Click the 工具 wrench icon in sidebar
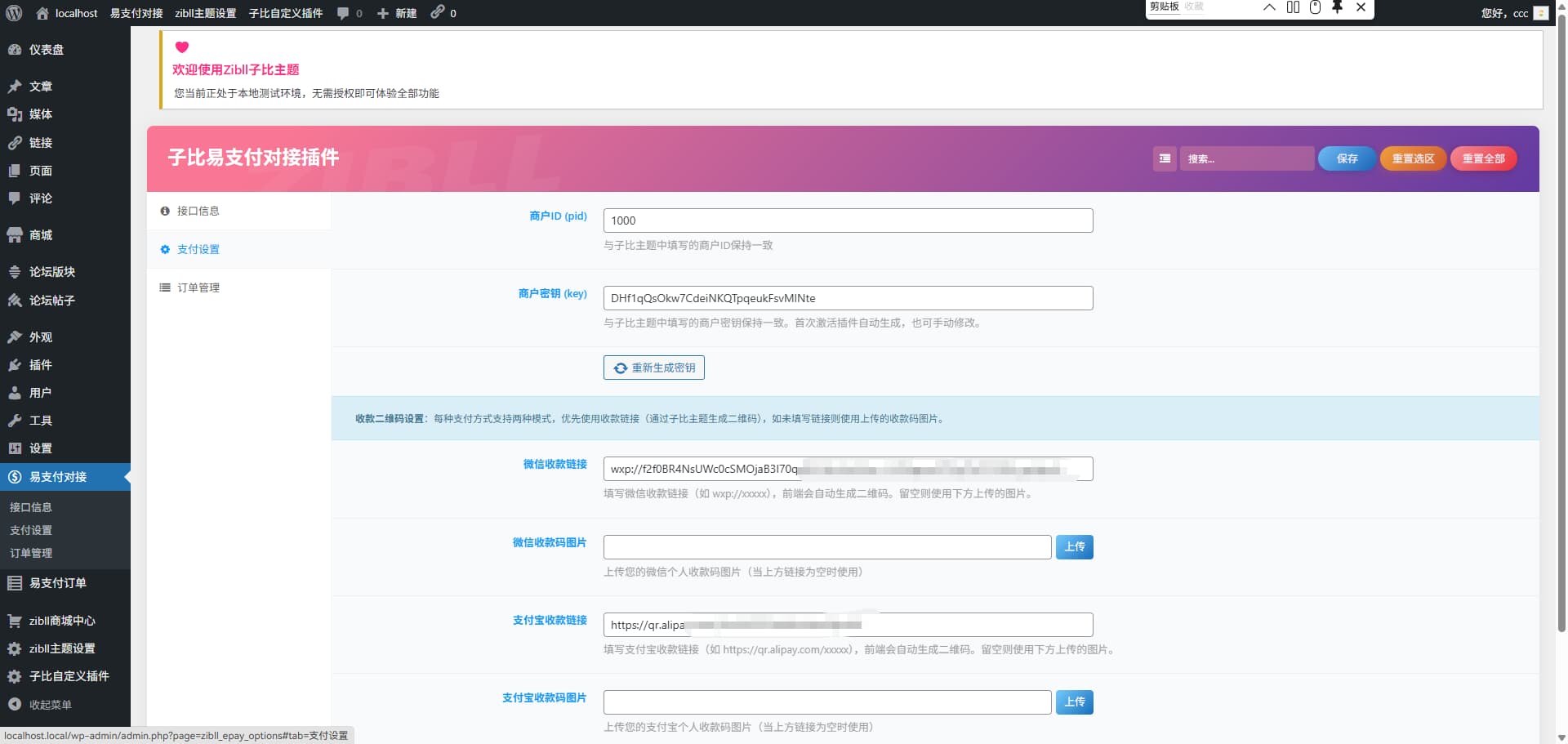Image resolution: width=1568 pixels, height=744 pixels. point(15,421)
